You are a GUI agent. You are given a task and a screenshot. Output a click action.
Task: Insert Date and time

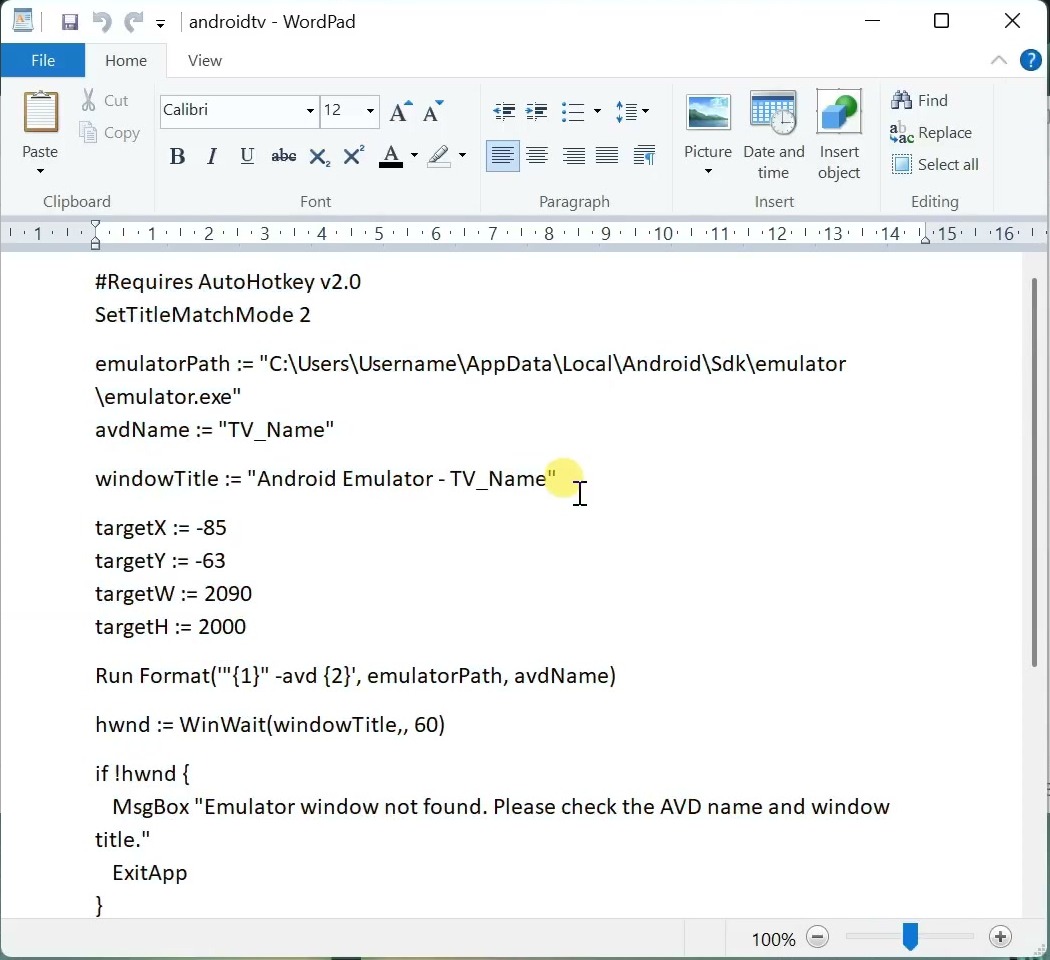(x=773, y=135)
